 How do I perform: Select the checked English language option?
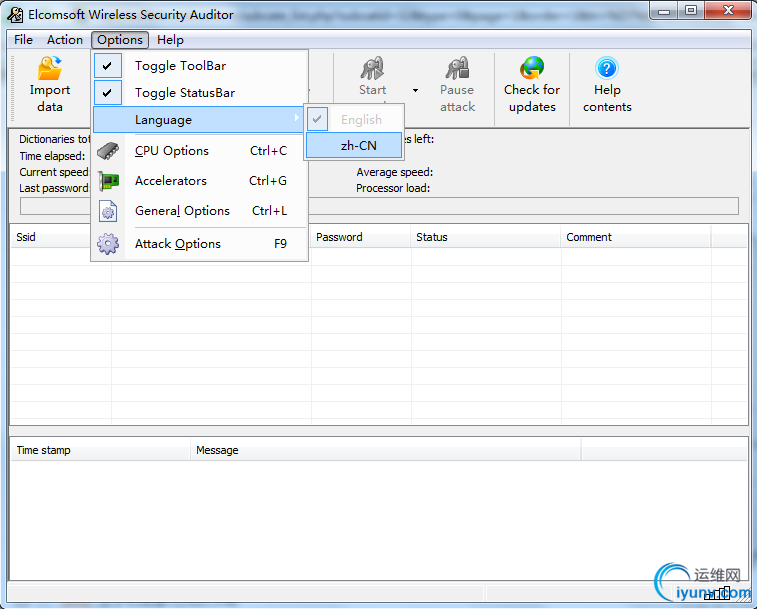tap(354, 119)
